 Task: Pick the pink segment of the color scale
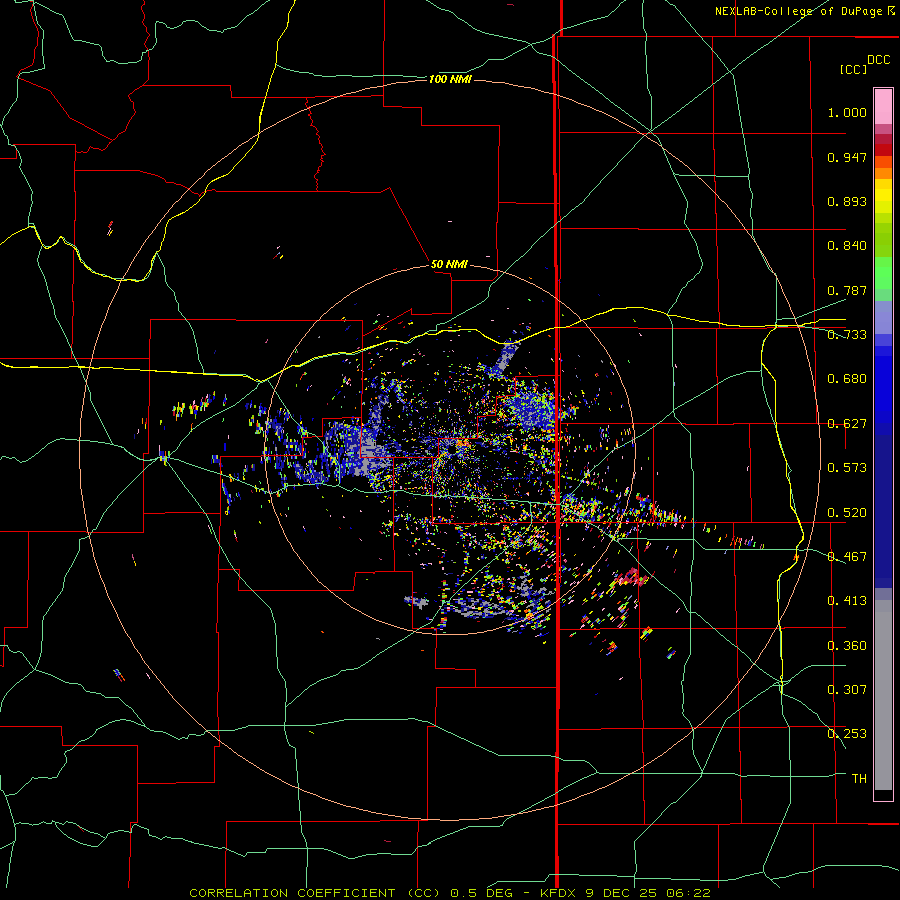883,107
